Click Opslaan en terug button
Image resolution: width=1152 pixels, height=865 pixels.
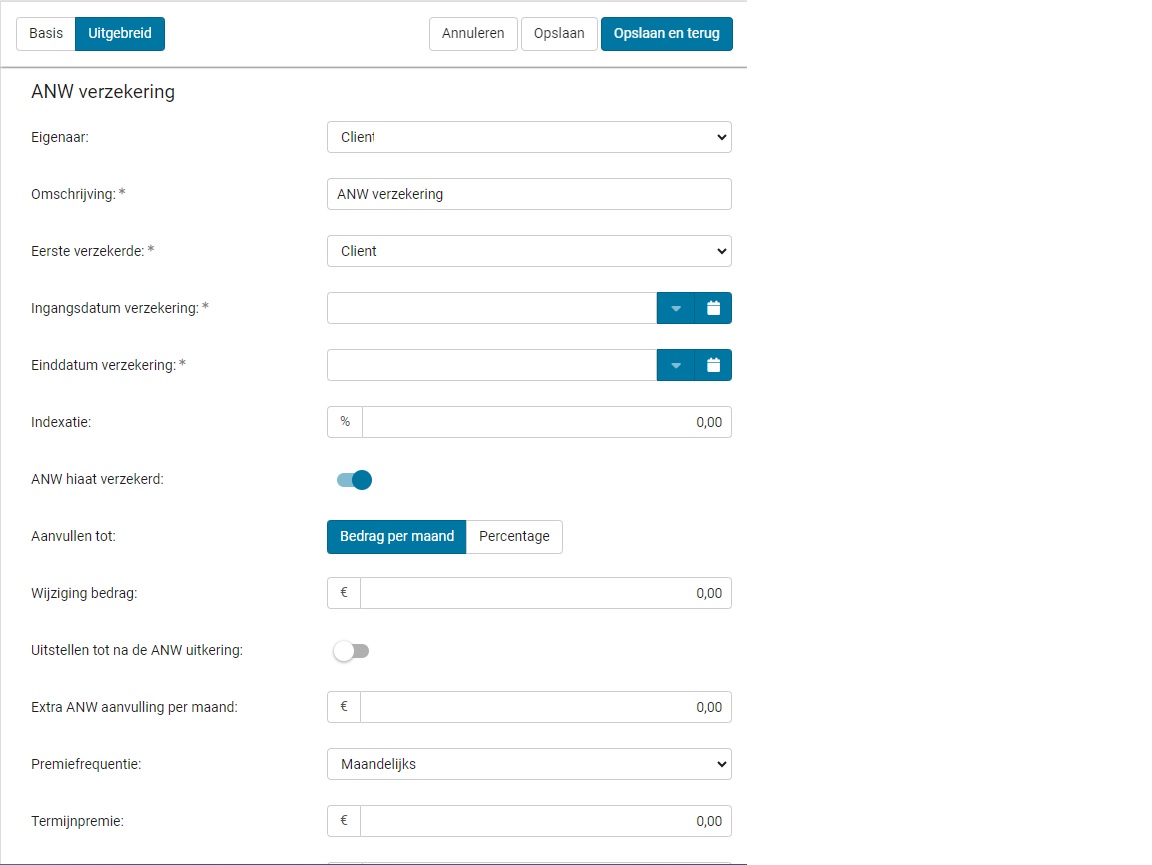tap(666, 34)
